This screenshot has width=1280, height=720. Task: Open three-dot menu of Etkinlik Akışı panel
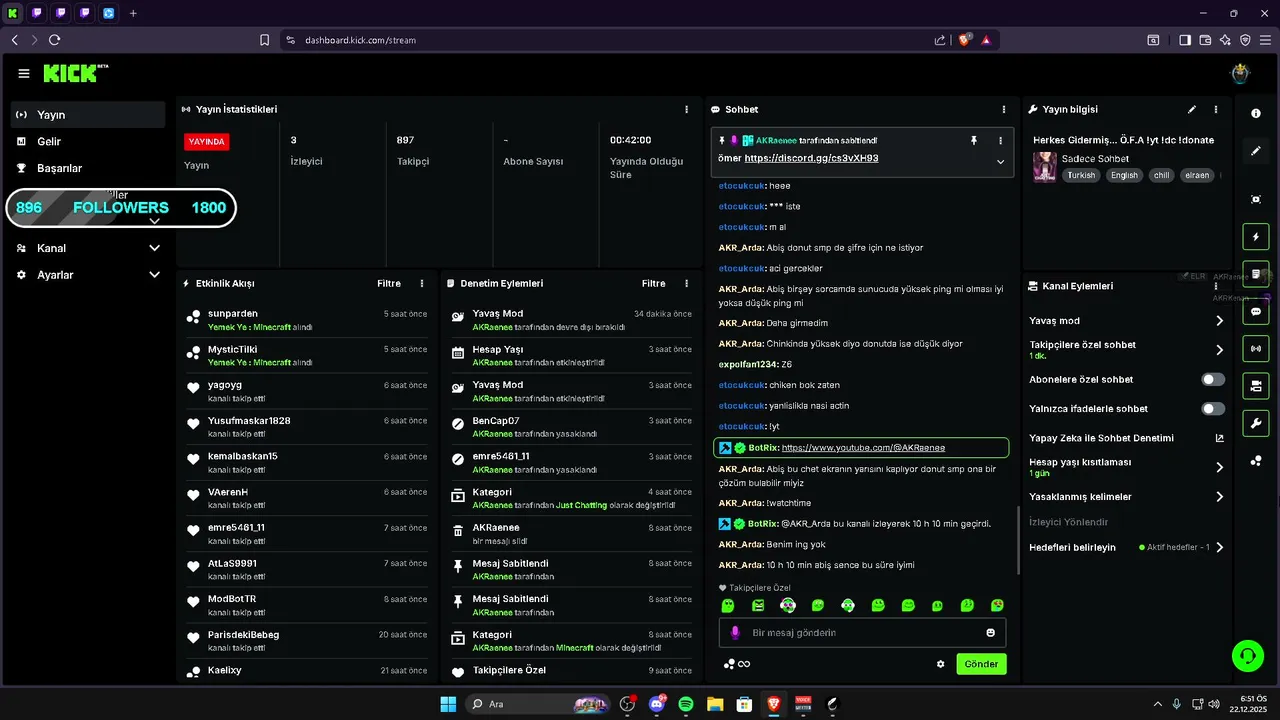tap(422, 284)
